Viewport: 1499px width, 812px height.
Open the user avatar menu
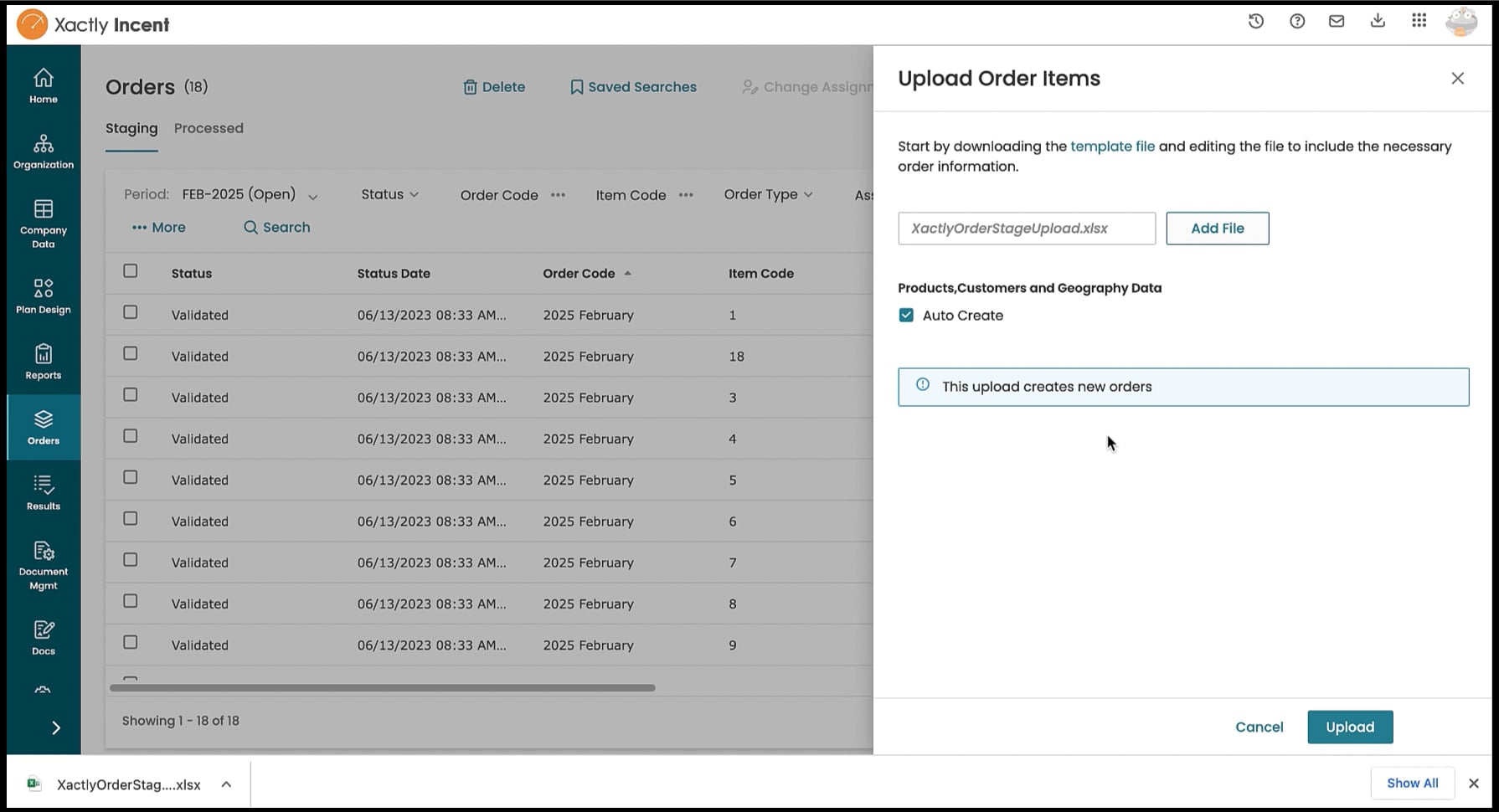tap(1461, 23)
